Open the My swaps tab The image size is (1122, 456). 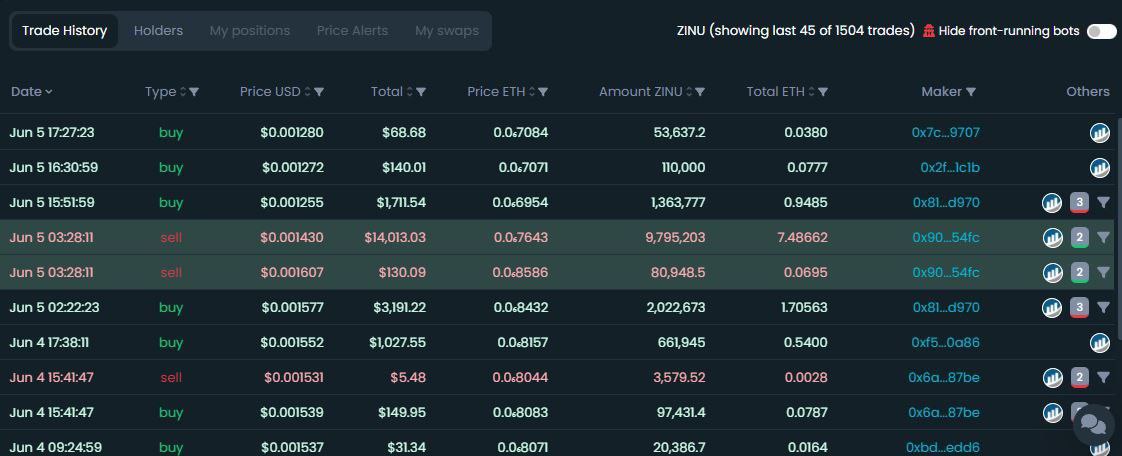point(447,31)
